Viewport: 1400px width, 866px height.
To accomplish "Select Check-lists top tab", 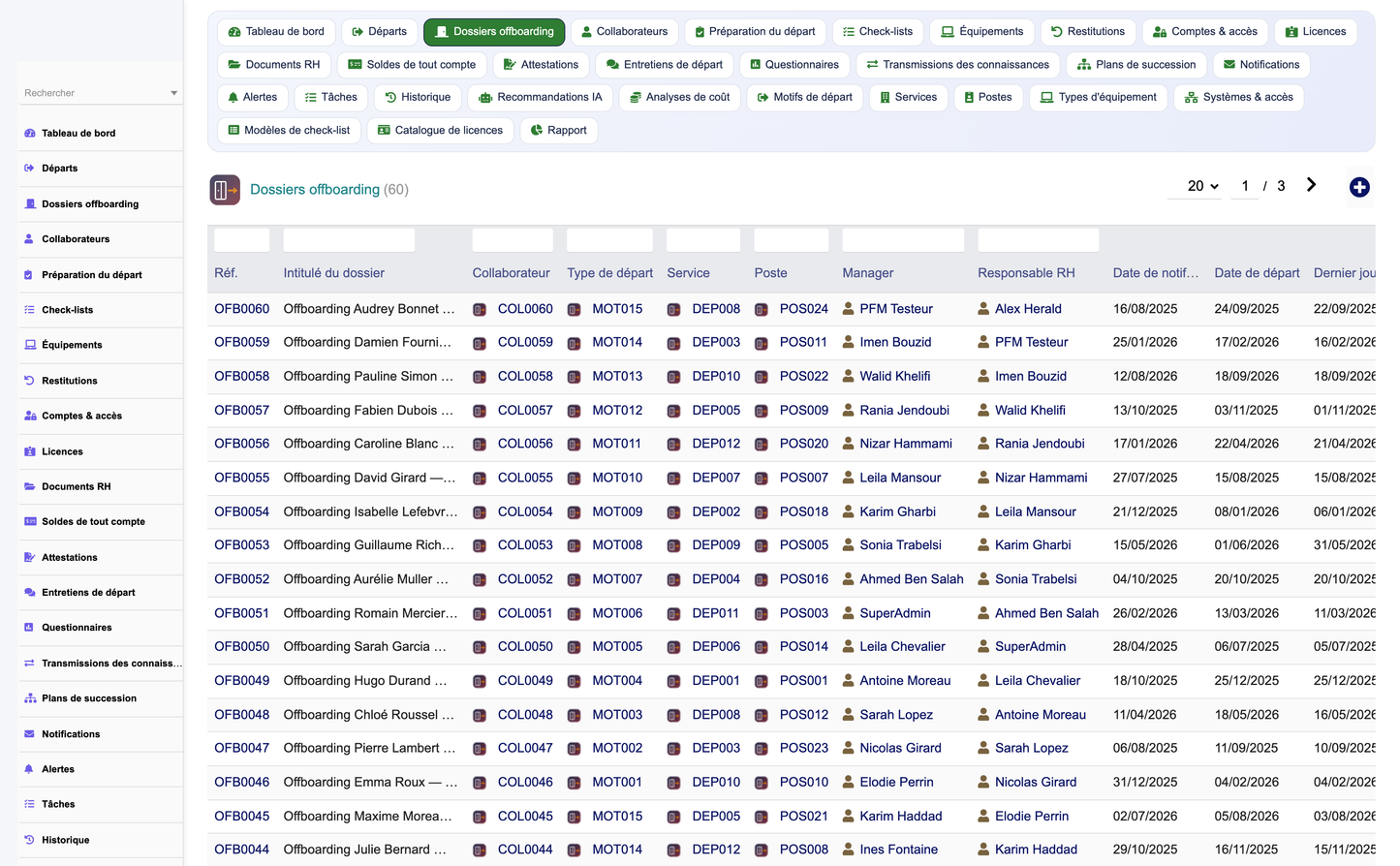I will coord(878,32).
